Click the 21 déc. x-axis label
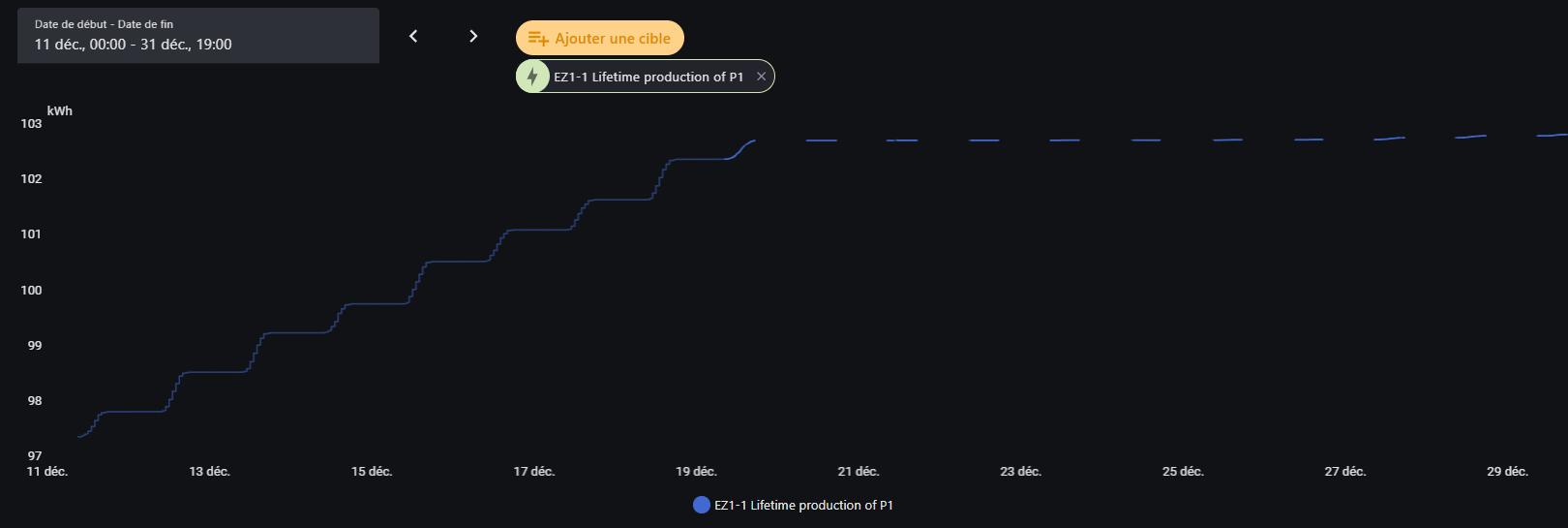This screenshot has height=528, width=1568. [859, 472]
